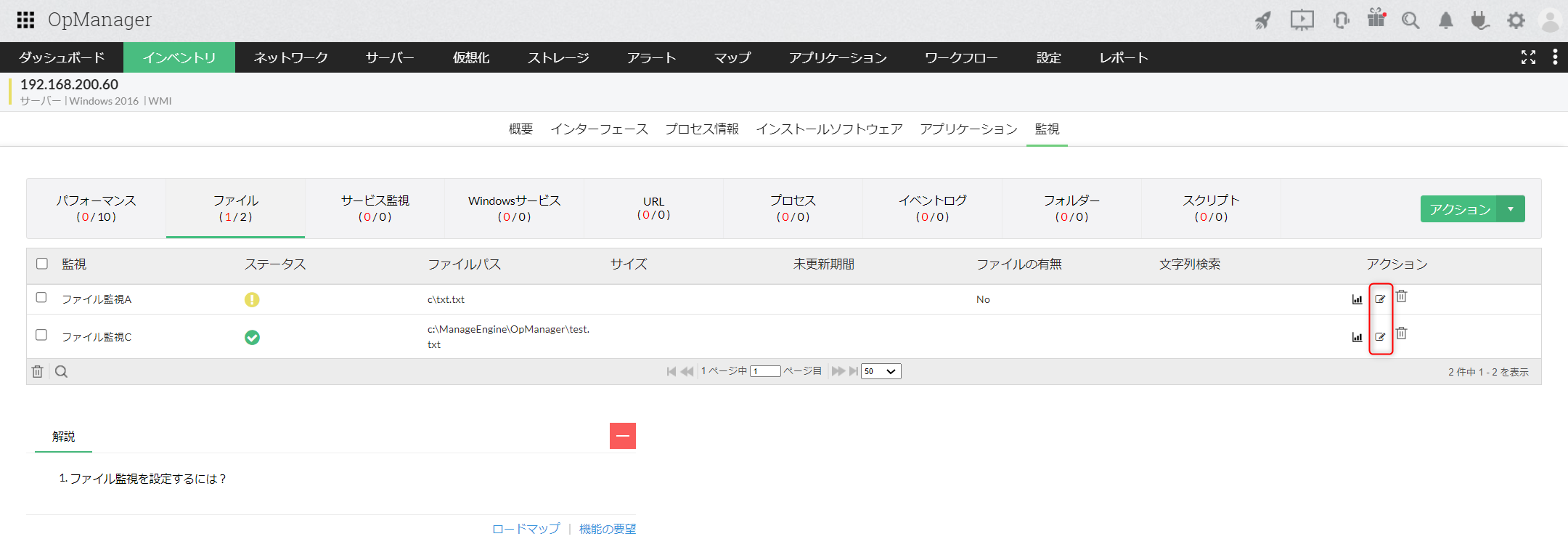Select the パフォーマンス monitor tab

click(x=97, y=208)
